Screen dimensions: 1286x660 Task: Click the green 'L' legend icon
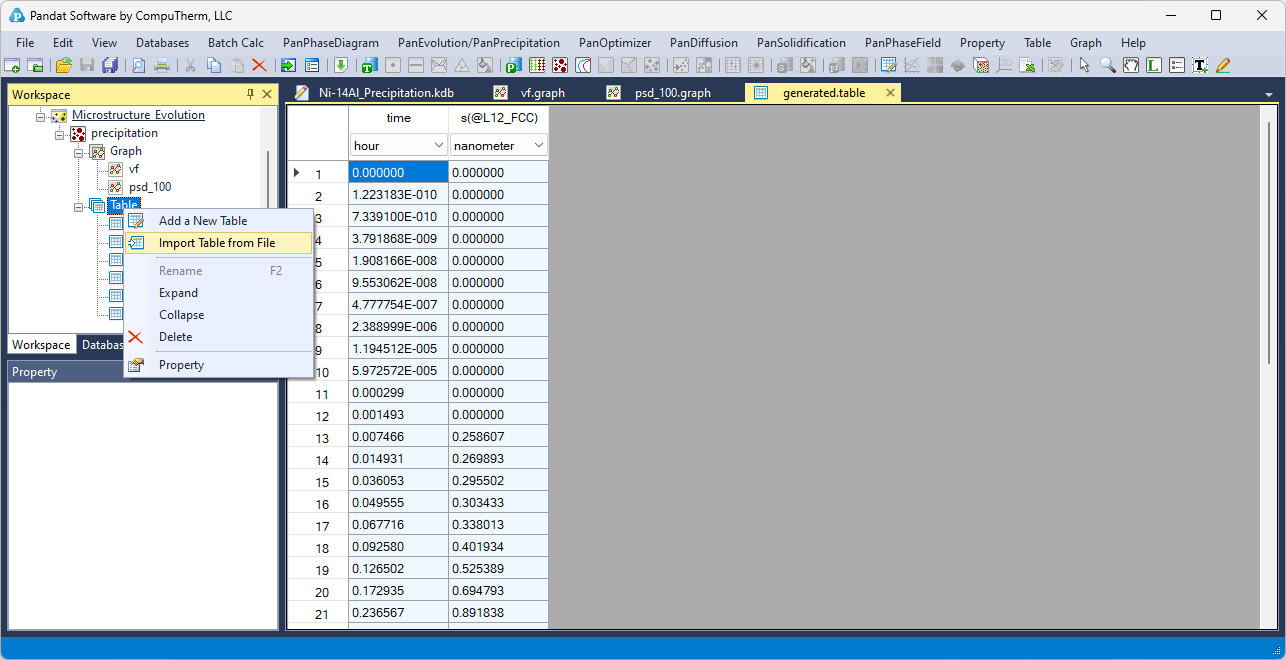click(1154, 65)
